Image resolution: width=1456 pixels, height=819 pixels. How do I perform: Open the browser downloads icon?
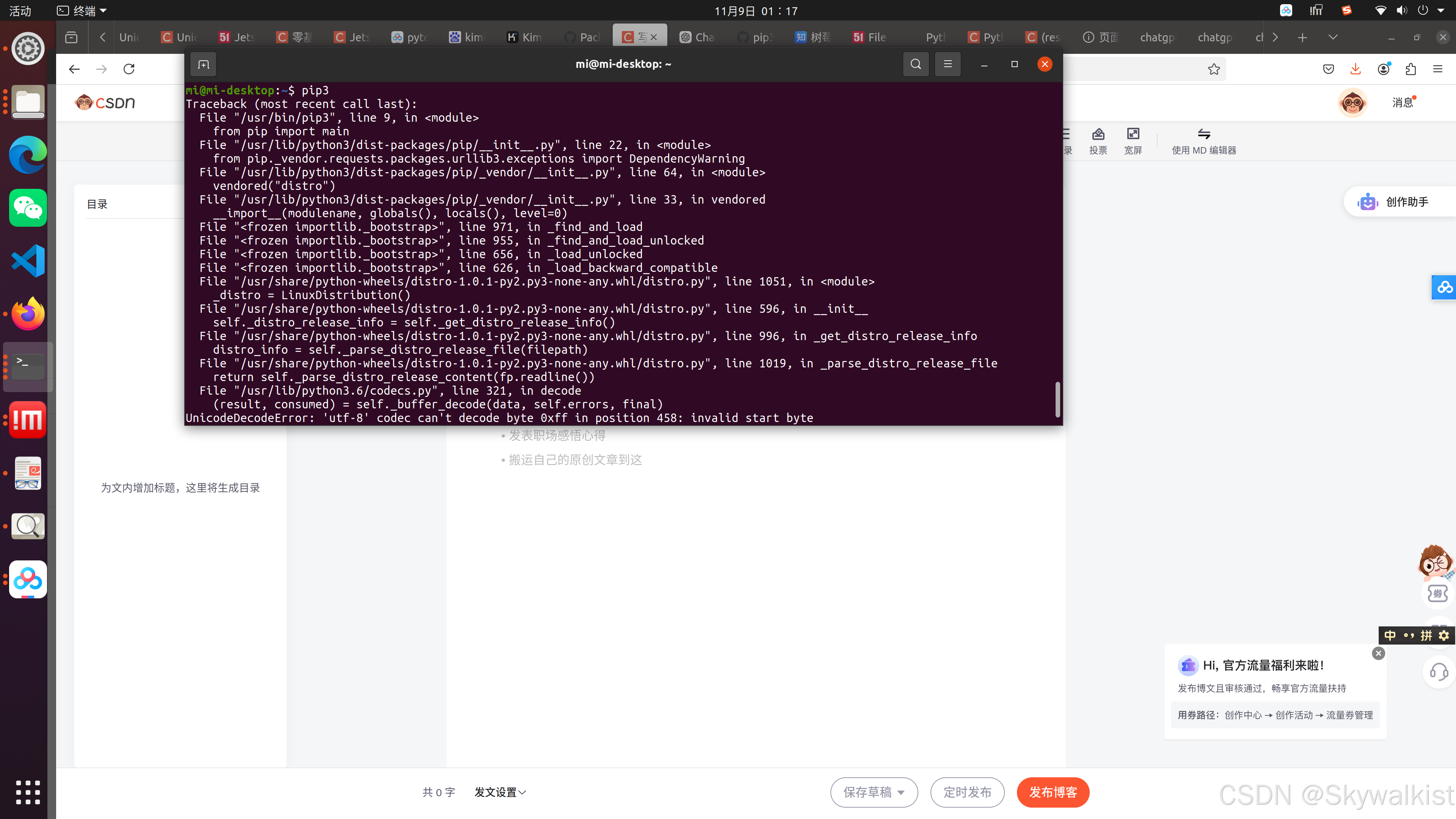pos(1356,69)
